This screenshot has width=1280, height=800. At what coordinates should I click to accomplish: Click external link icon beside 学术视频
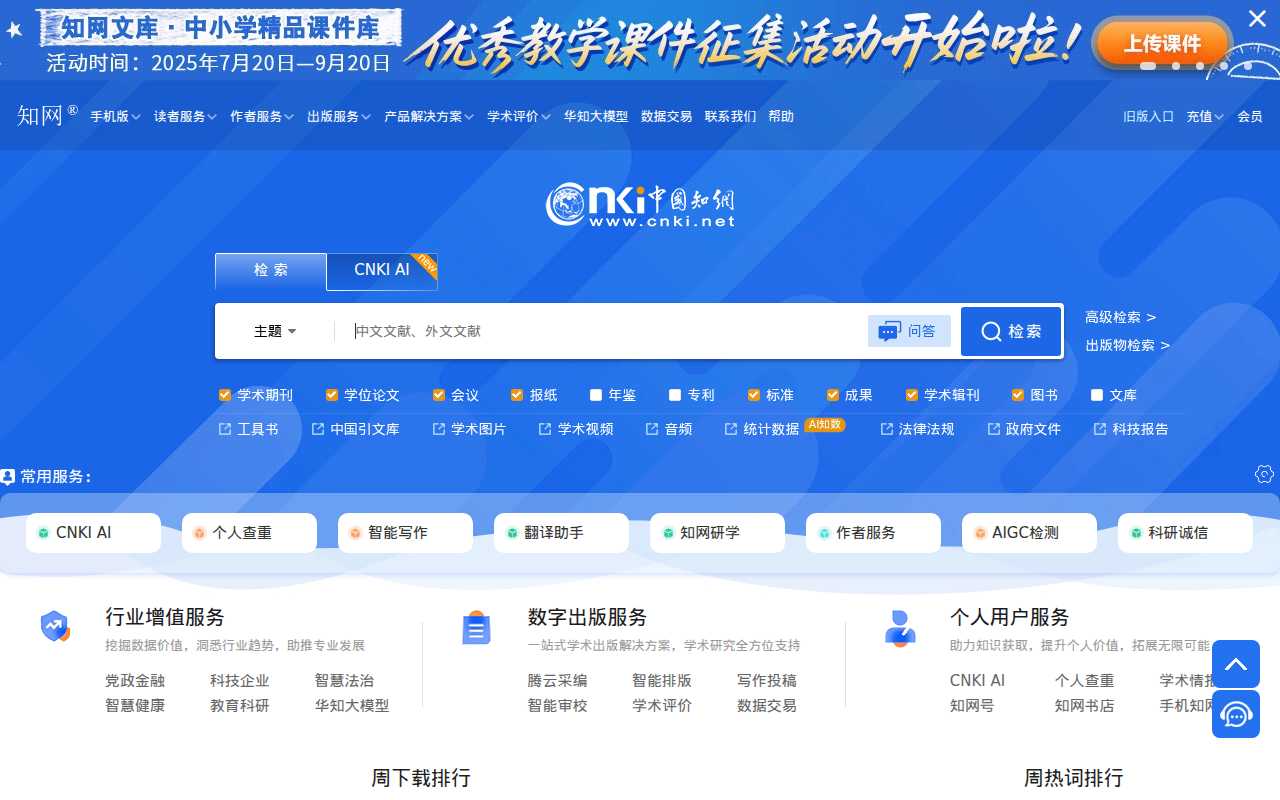click(545, 429)
